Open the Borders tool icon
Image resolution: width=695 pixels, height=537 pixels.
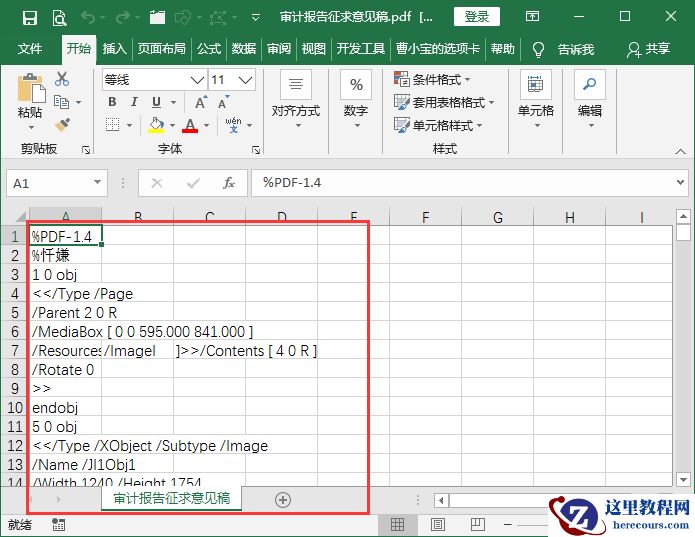click(x=112, y=125)
